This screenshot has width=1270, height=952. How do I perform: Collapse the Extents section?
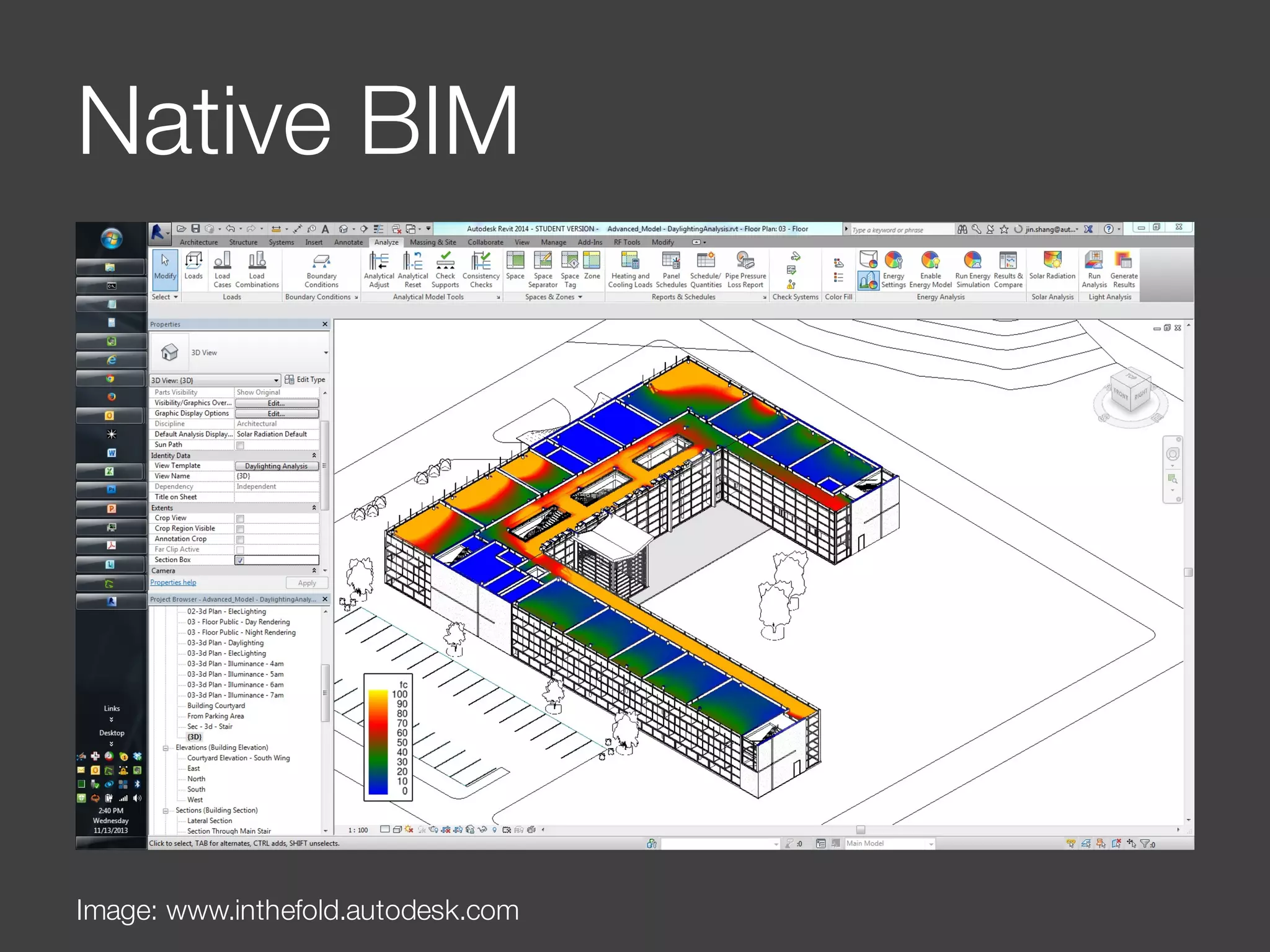(314, 508)
